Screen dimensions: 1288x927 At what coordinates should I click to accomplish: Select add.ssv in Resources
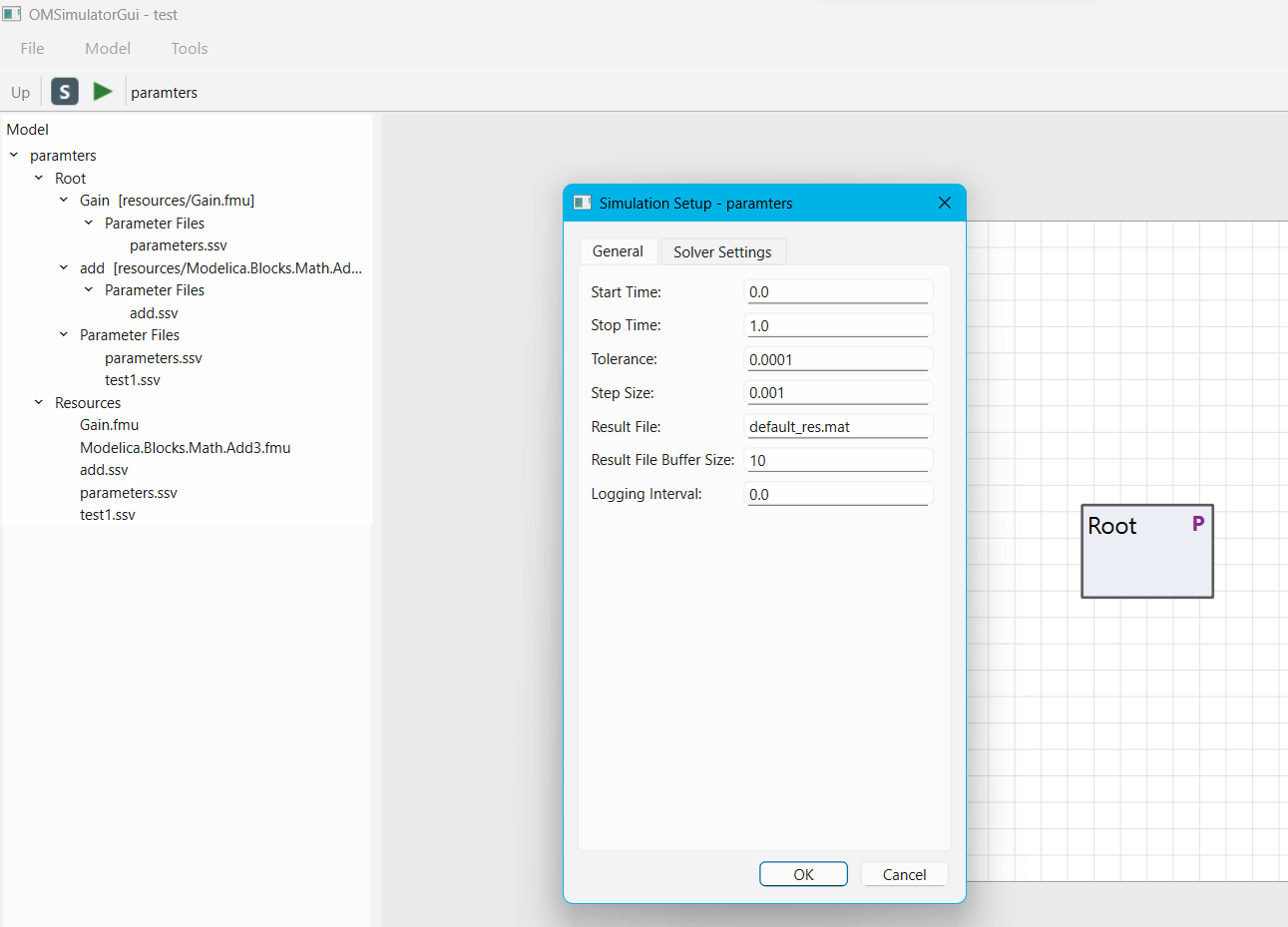coord(104,470)
